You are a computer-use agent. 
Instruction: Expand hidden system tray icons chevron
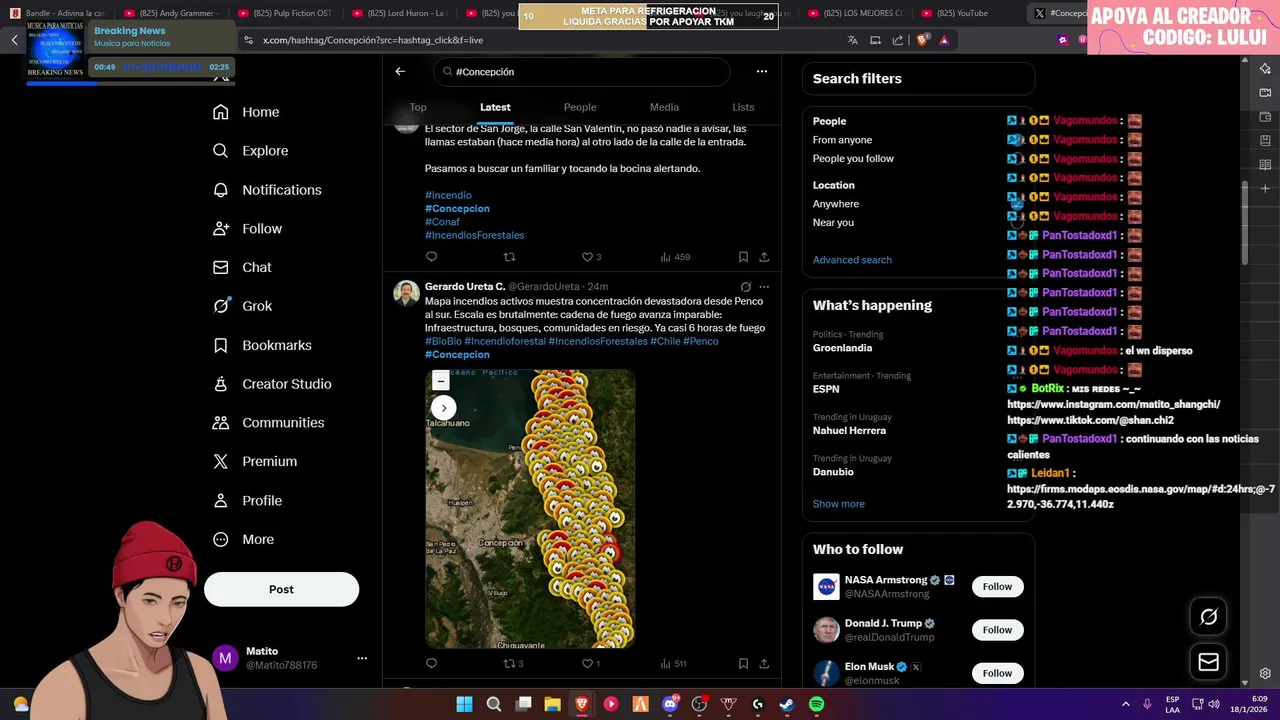pos(1125,704)
